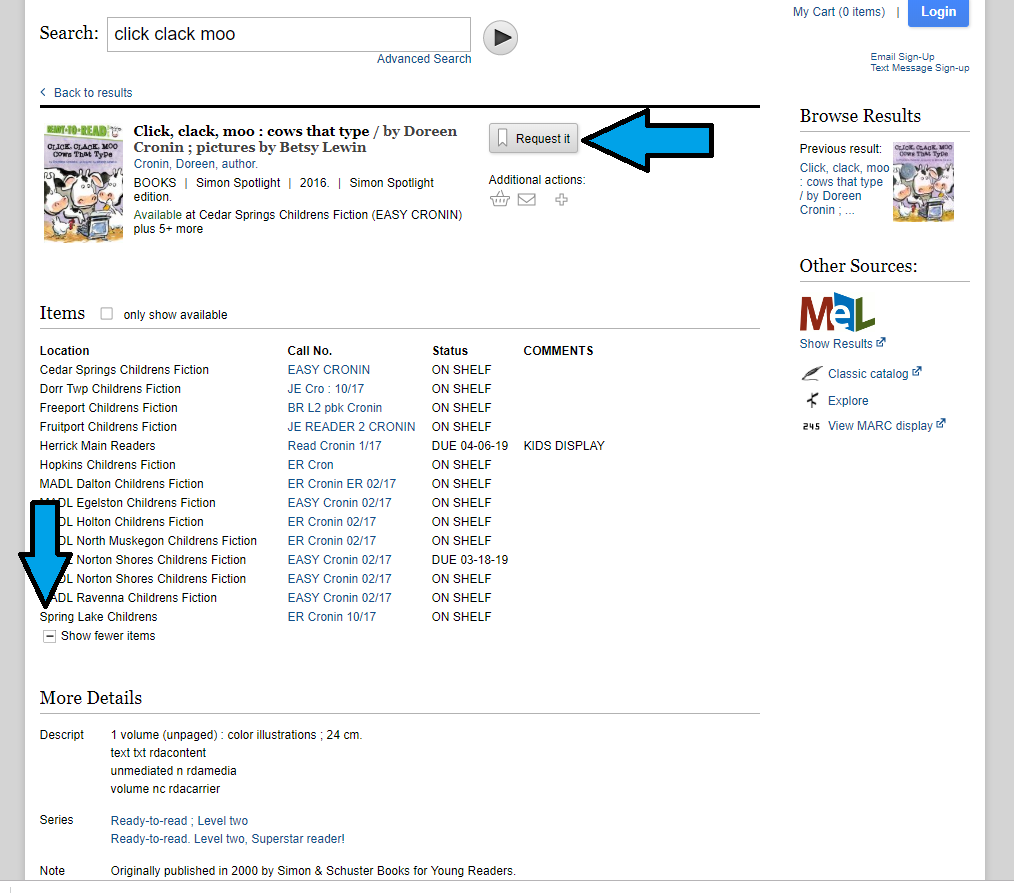Open Email Sign-Up link

pyautogui.click(x=902, y=57)
